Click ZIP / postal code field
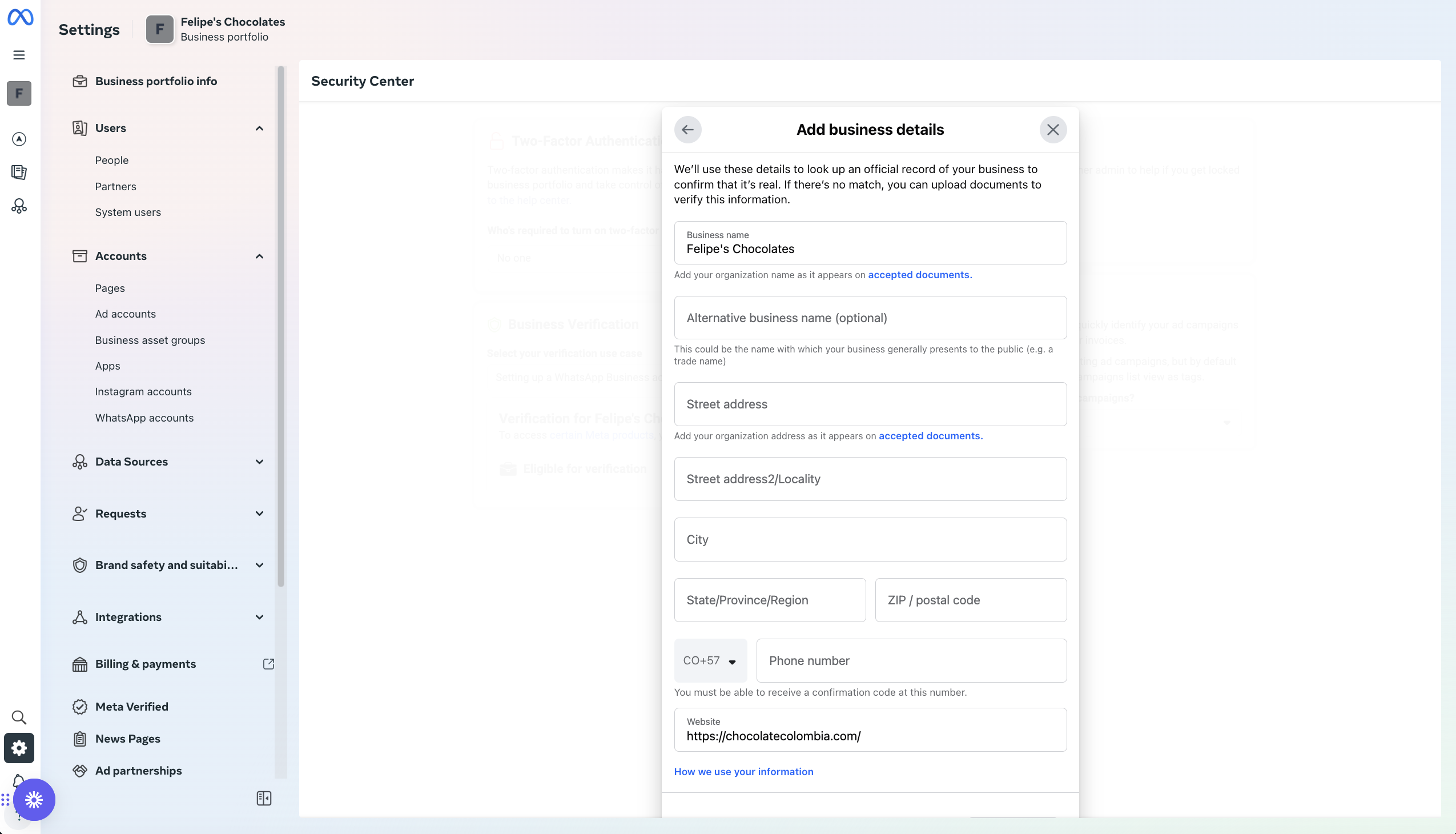This screenshot has height=834, width=1456. (971, 600)
